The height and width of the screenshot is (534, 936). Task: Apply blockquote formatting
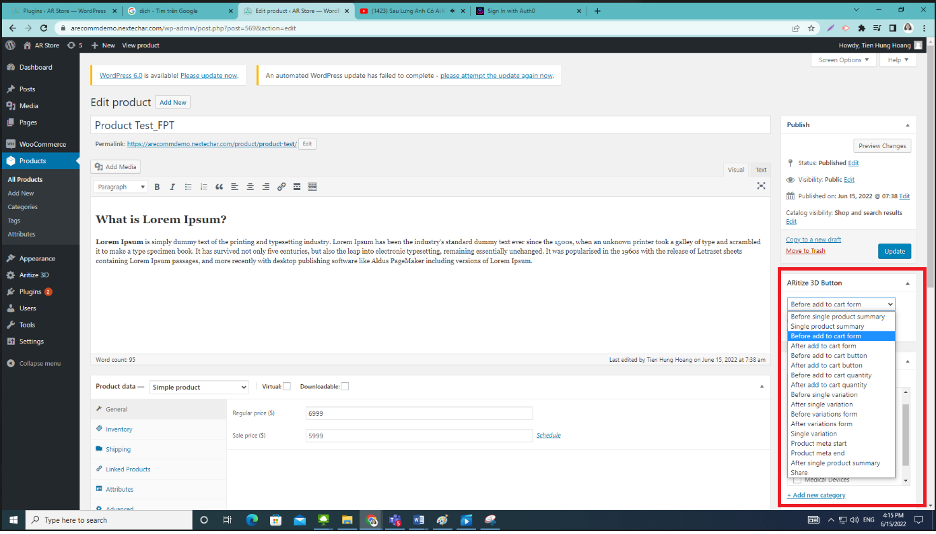pos(219,187)
